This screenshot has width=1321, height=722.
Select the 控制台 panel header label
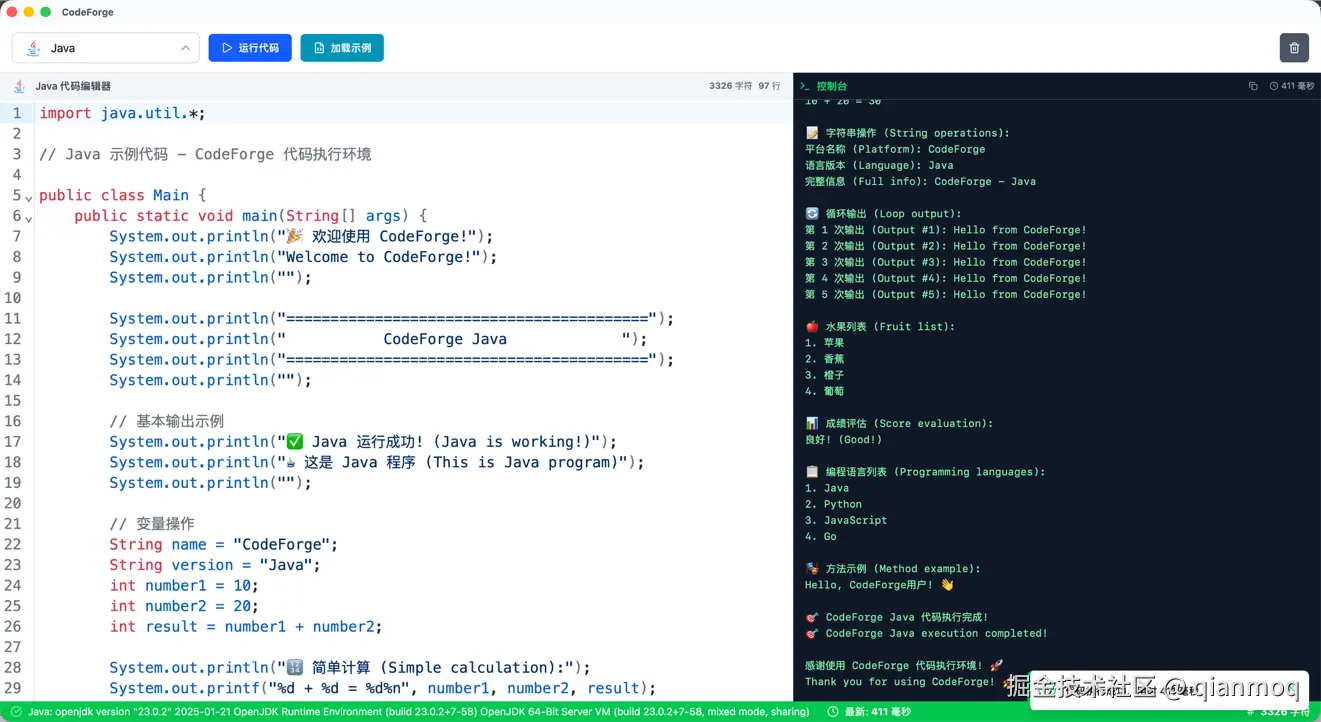pos(830,86)
